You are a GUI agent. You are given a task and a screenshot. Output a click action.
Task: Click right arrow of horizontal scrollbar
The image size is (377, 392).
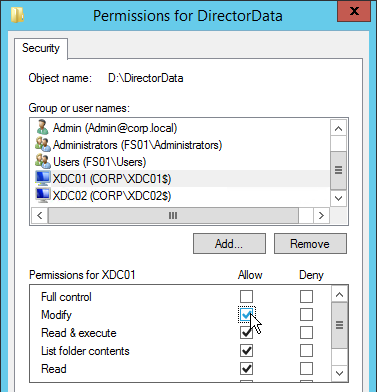point(321,215)
